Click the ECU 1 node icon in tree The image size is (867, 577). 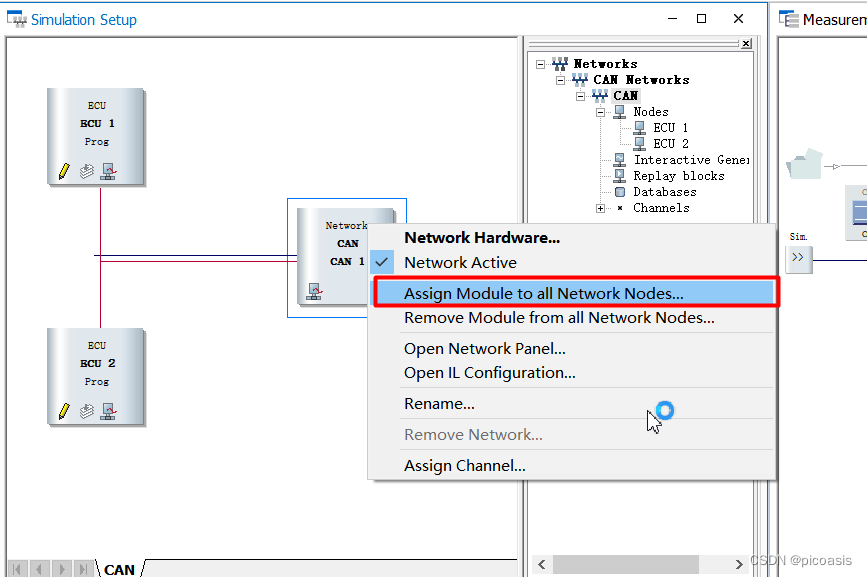click(640, 128)
